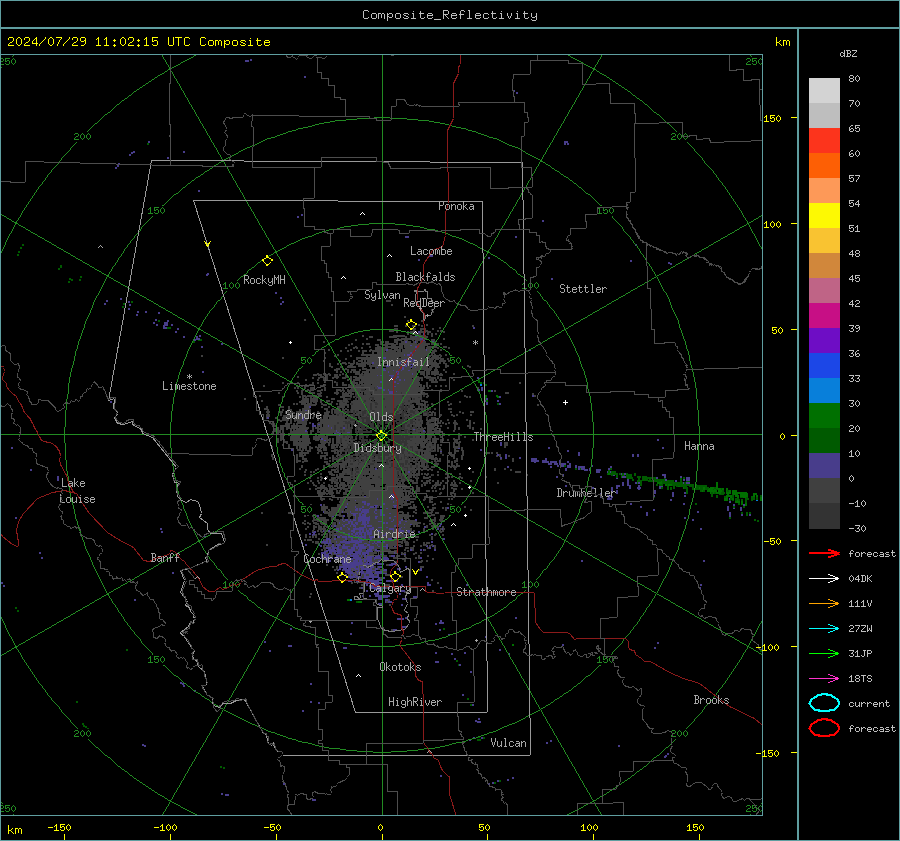Click the Hanna label
Viewport: 900px width, 841px height.
[x=699, y=446]
